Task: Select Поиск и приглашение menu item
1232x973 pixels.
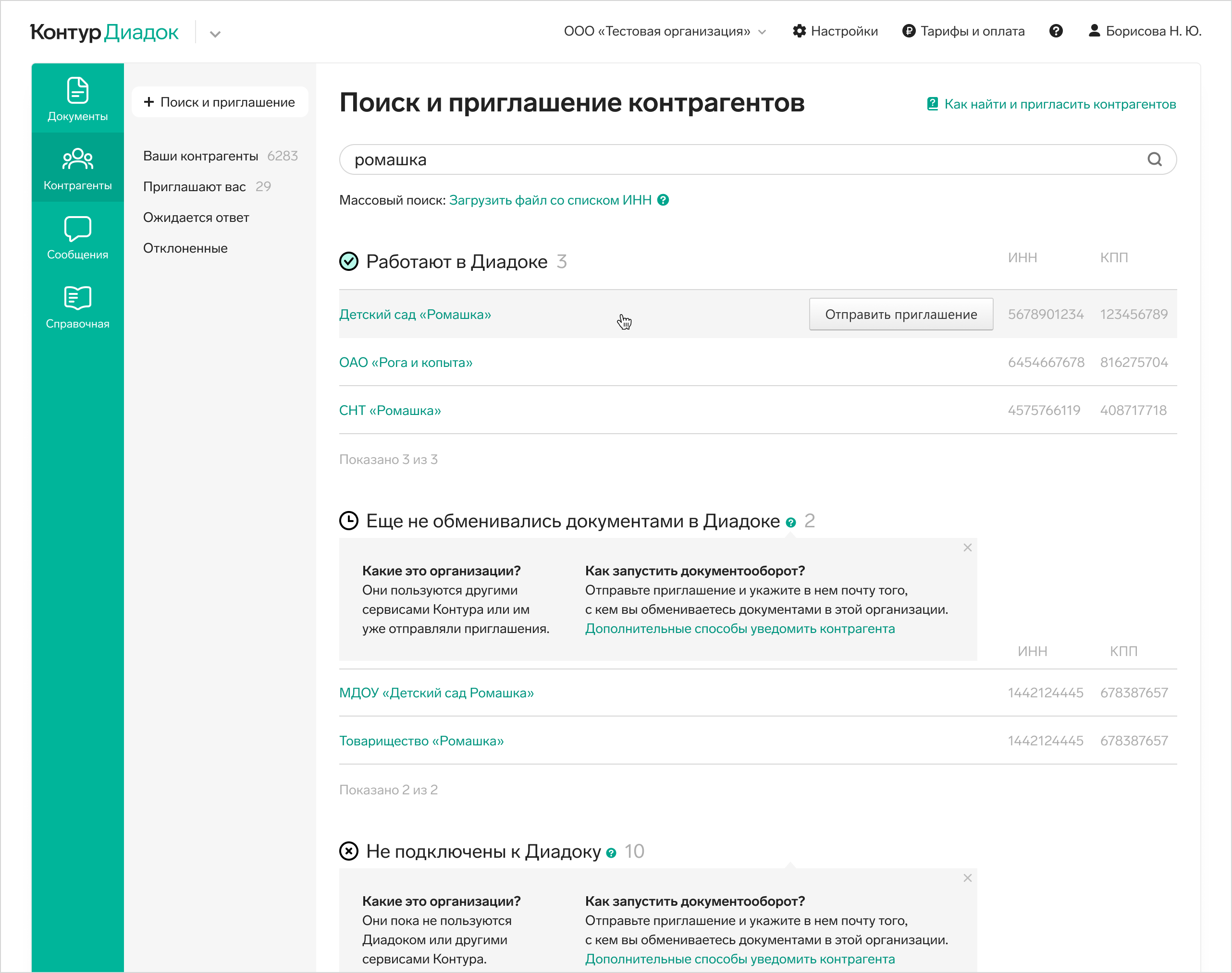Action: pyautogui.click(x=220, y=102)
